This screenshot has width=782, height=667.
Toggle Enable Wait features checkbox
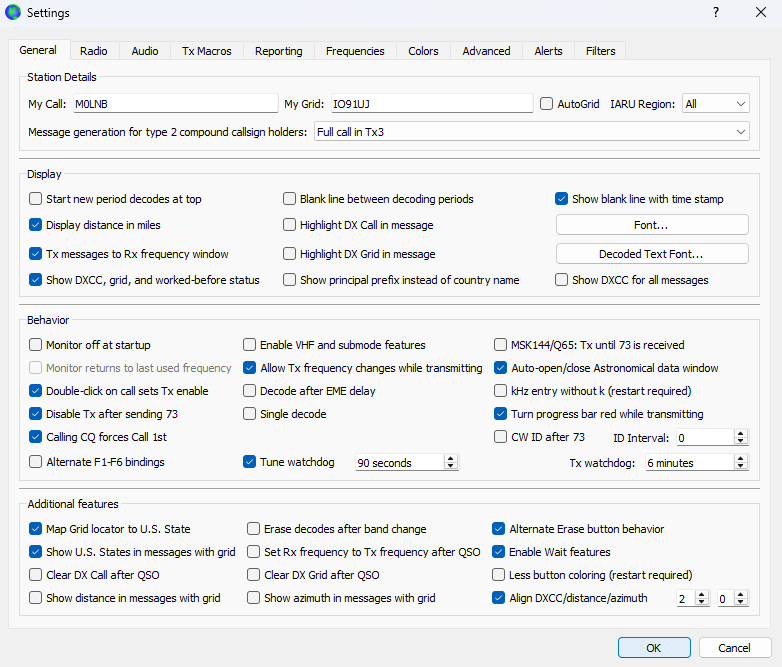click(500, 552)
